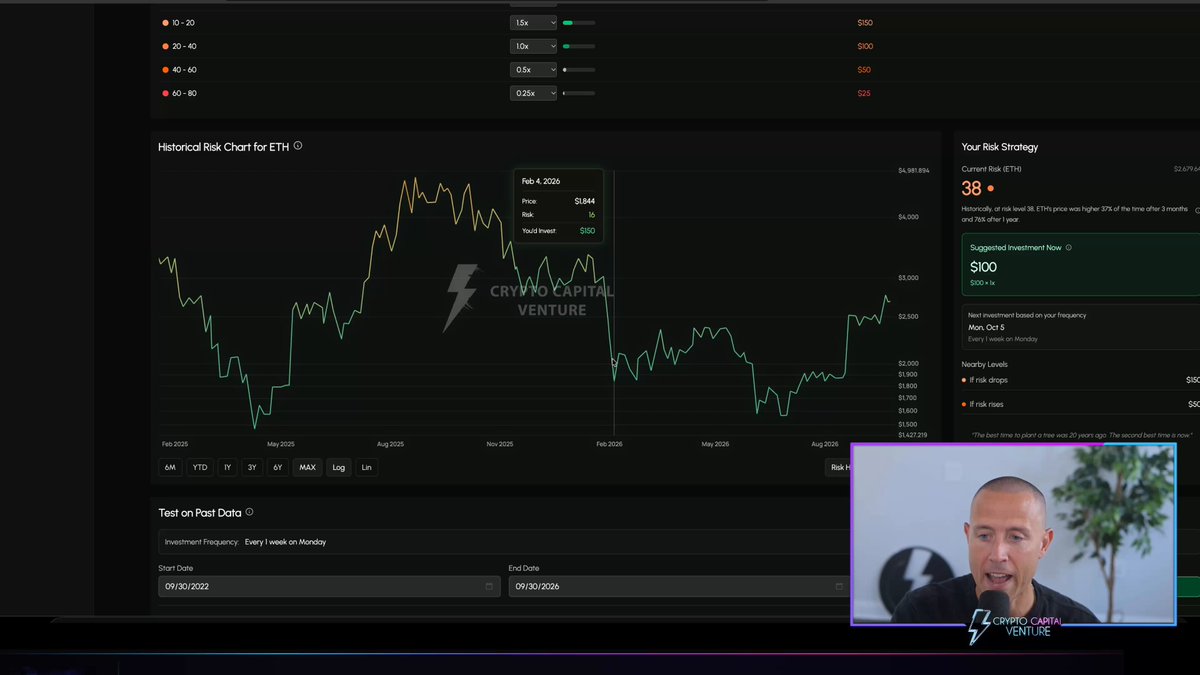Click the $150 amount in 10 - 20 row
The image size is (1200, 675).
coord(865,22)
